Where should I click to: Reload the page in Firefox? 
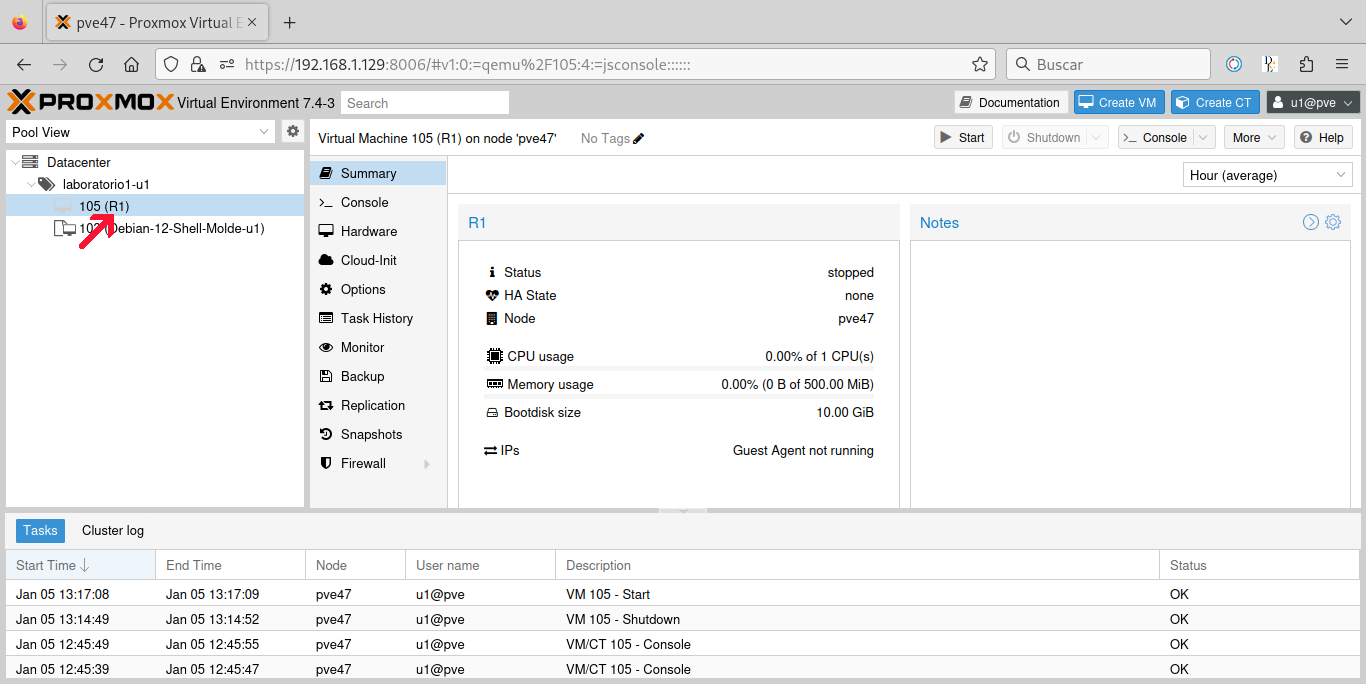click(x=96, y=64)
